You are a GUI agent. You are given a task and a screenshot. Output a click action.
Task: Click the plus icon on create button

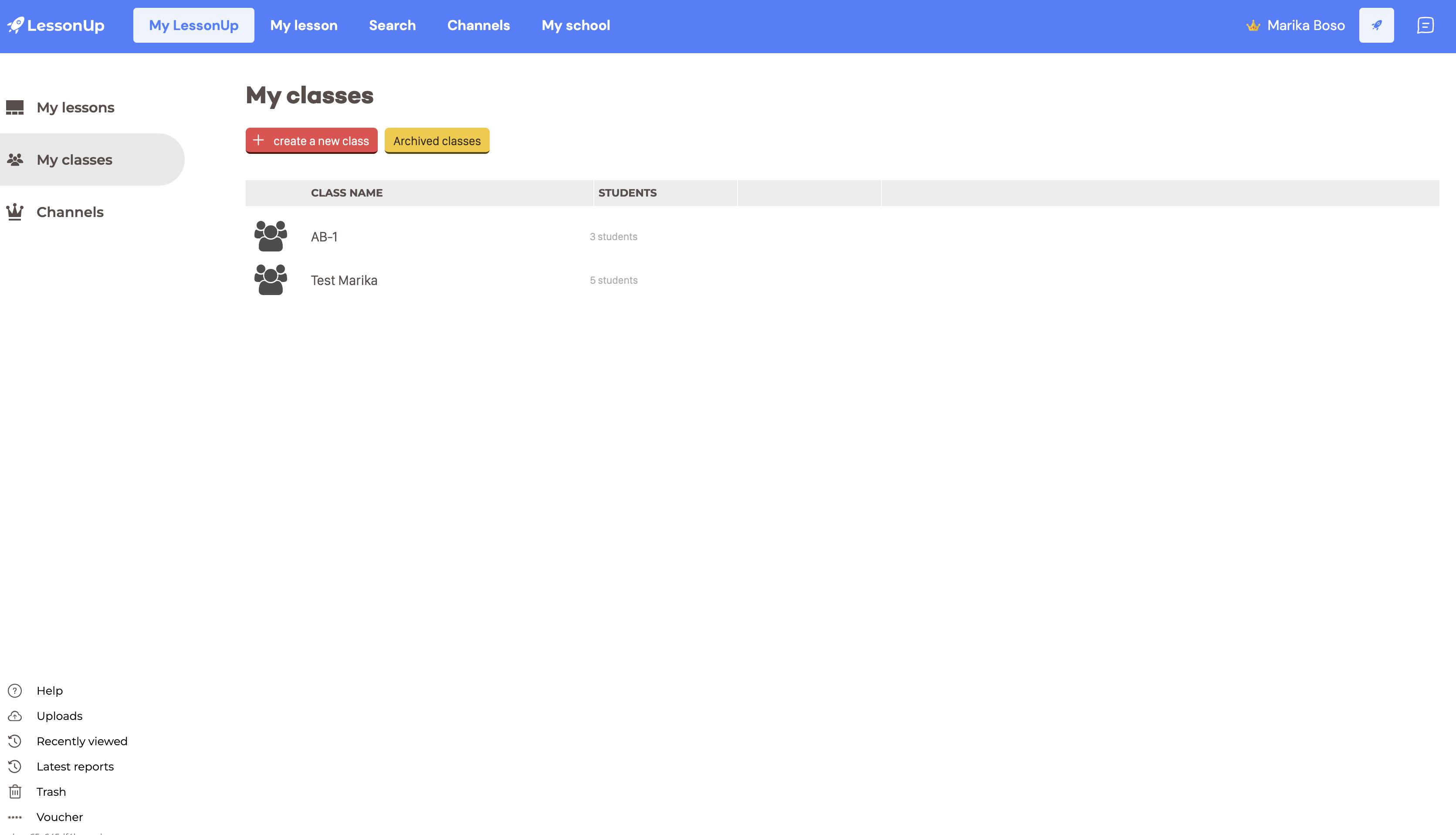point(258,140)
